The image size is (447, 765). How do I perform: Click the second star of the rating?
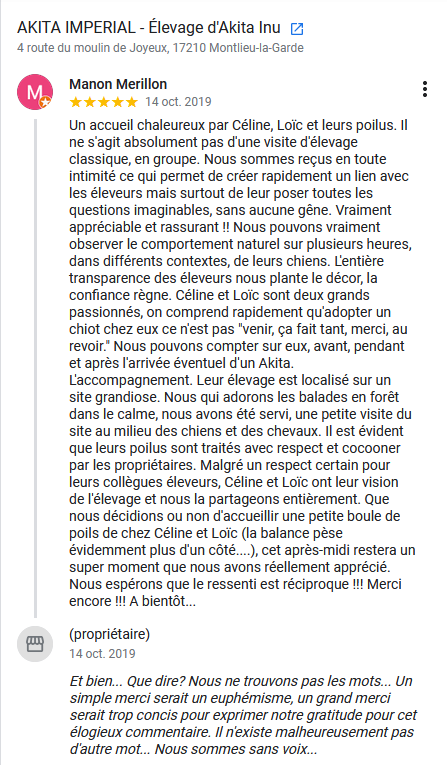90,102
